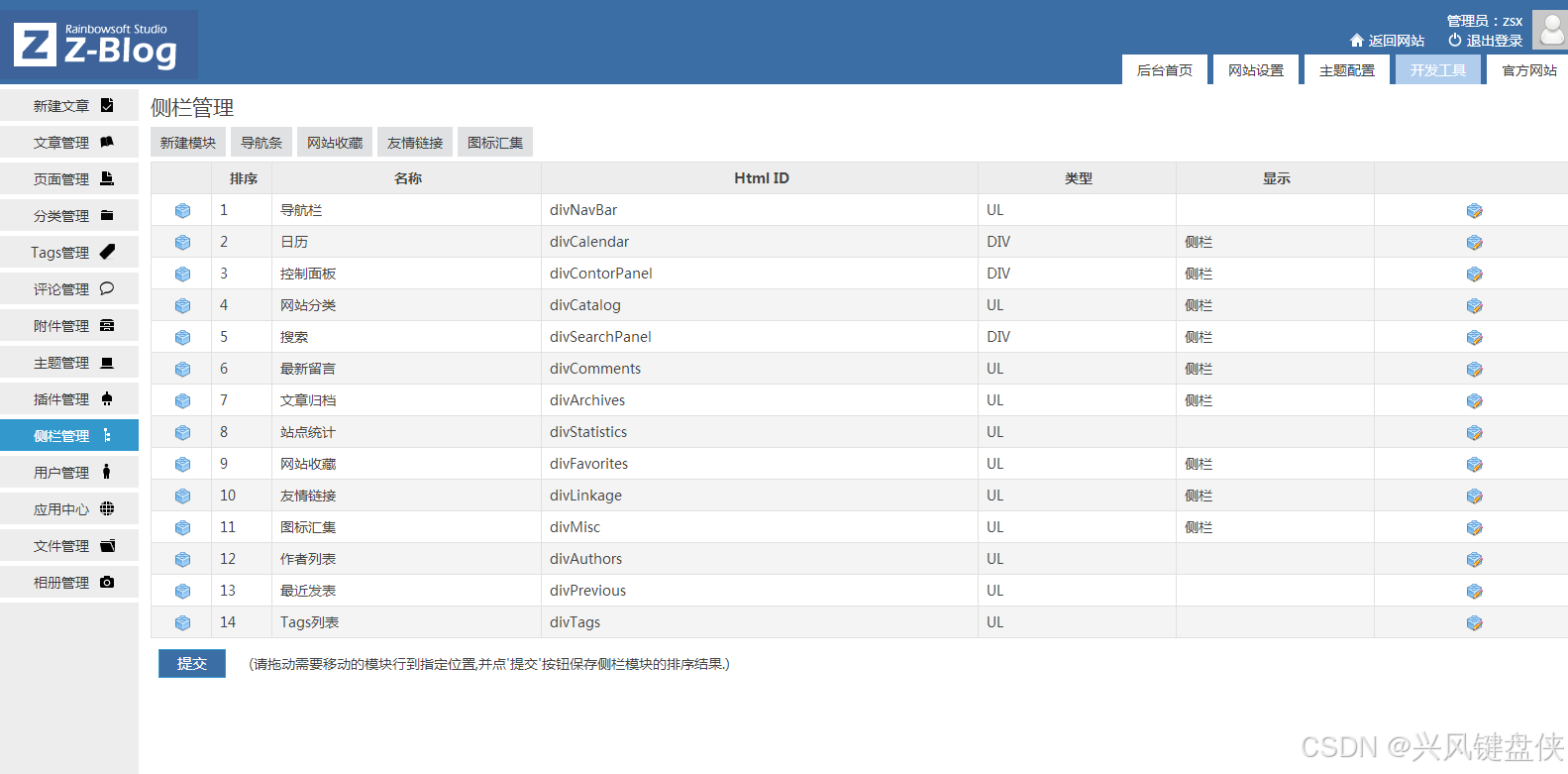Click the edit icon for the Tags列表 row

click(x=1474, y=623)
